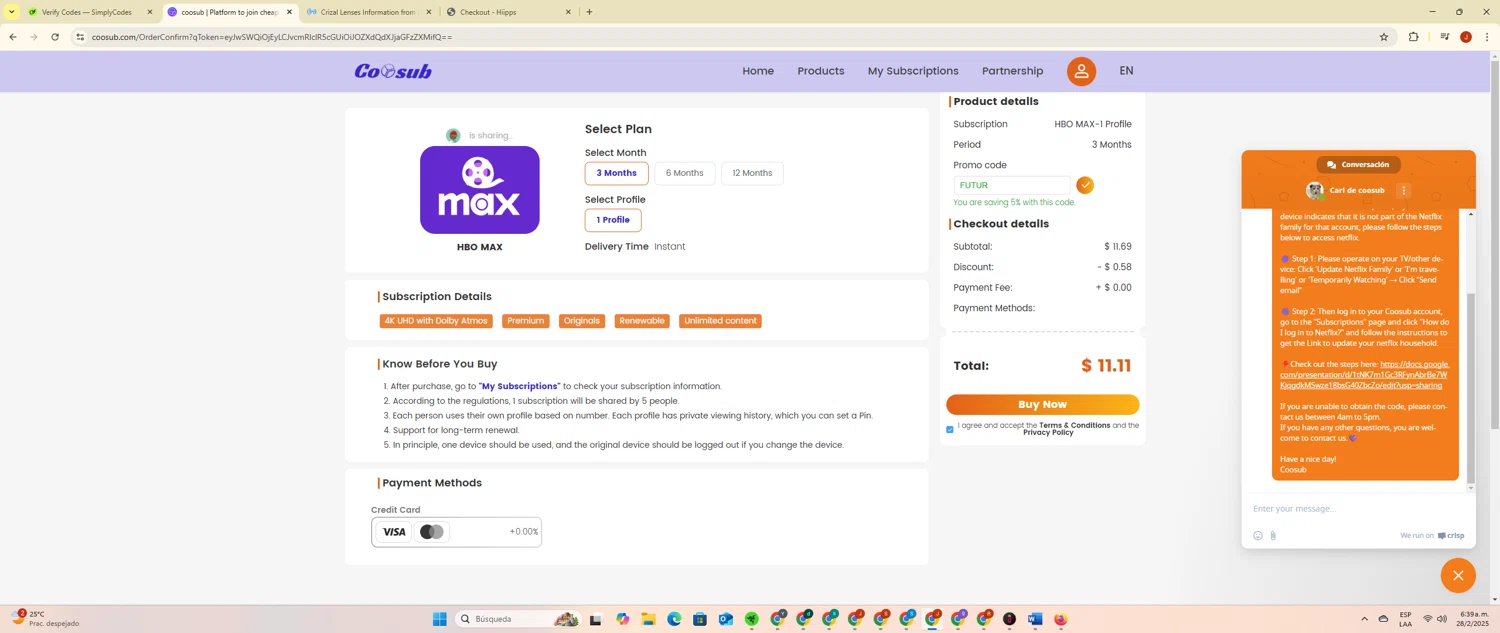Screen dimensions: 1500x633
Task: Open weather widget on taskbar
Action: [x=45, y=619]
